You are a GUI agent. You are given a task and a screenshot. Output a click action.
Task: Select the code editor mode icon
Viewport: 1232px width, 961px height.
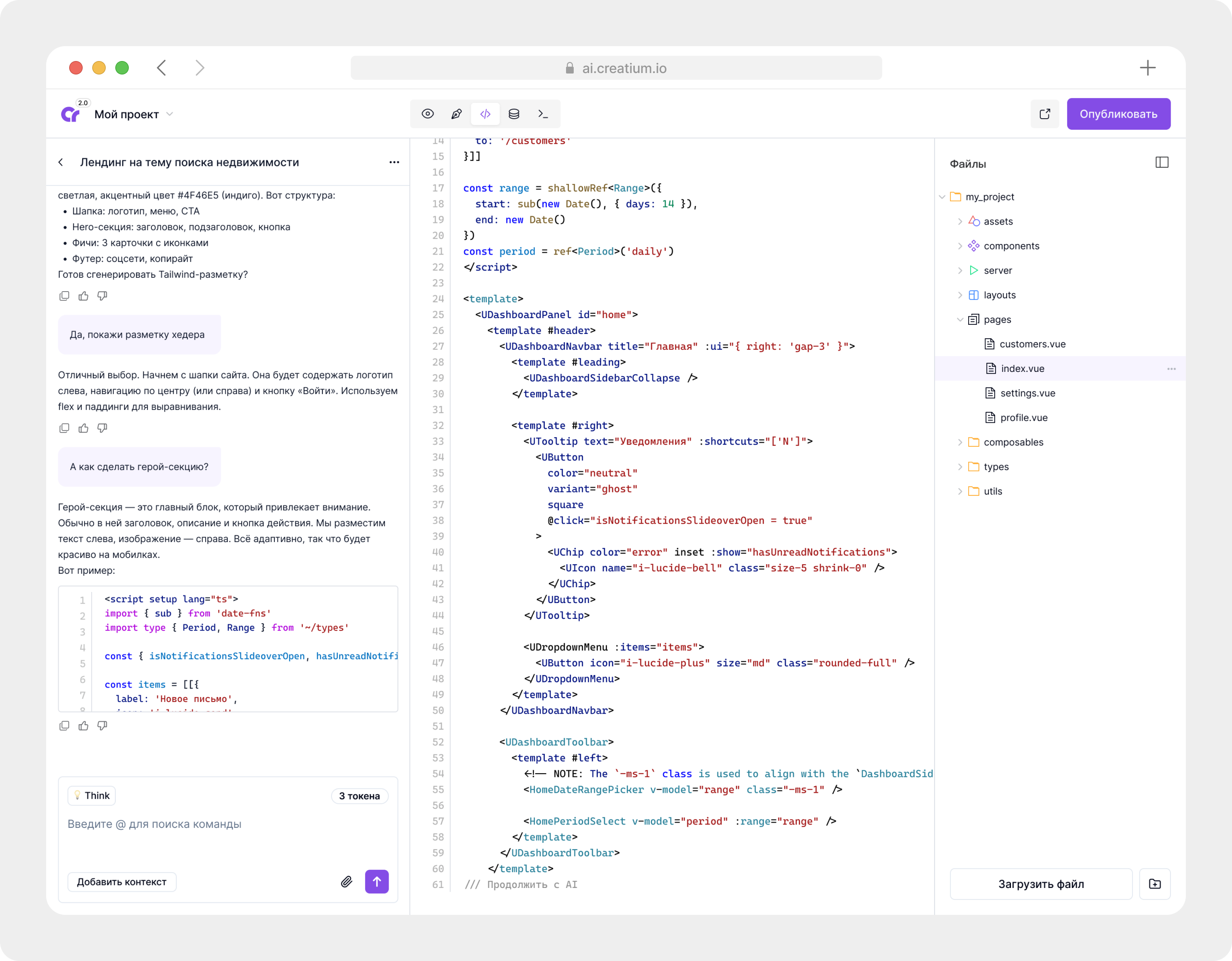(x=485, y=114)
